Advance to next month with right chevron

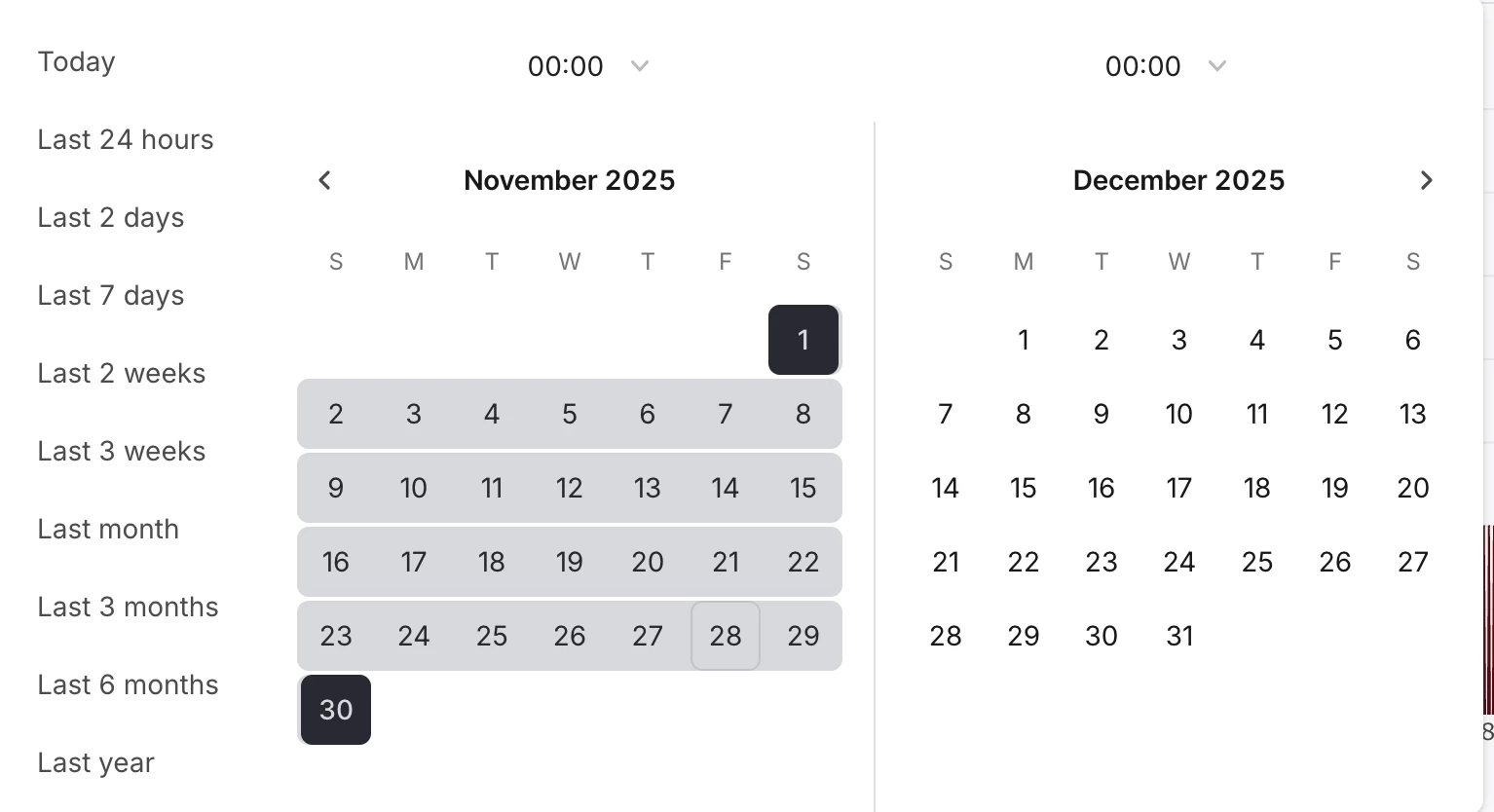1426,180
